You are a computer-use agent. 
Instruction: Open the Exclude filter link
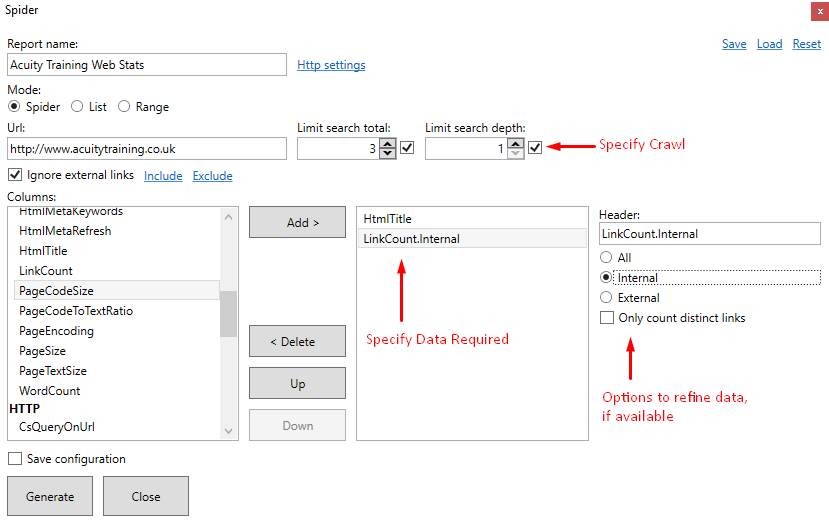(212, 176)
